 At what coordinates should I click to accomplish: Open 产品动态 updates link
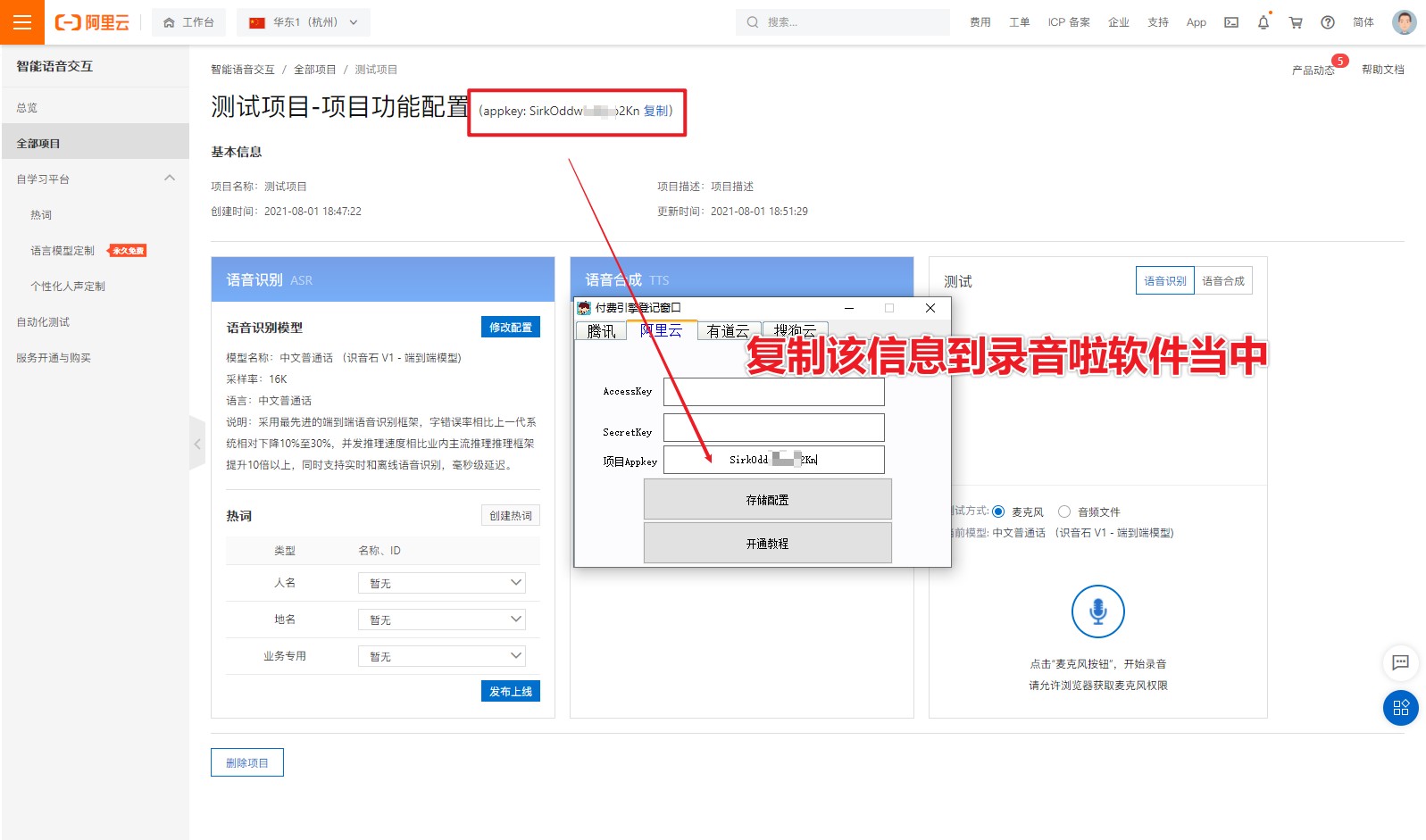[1313, 70]
